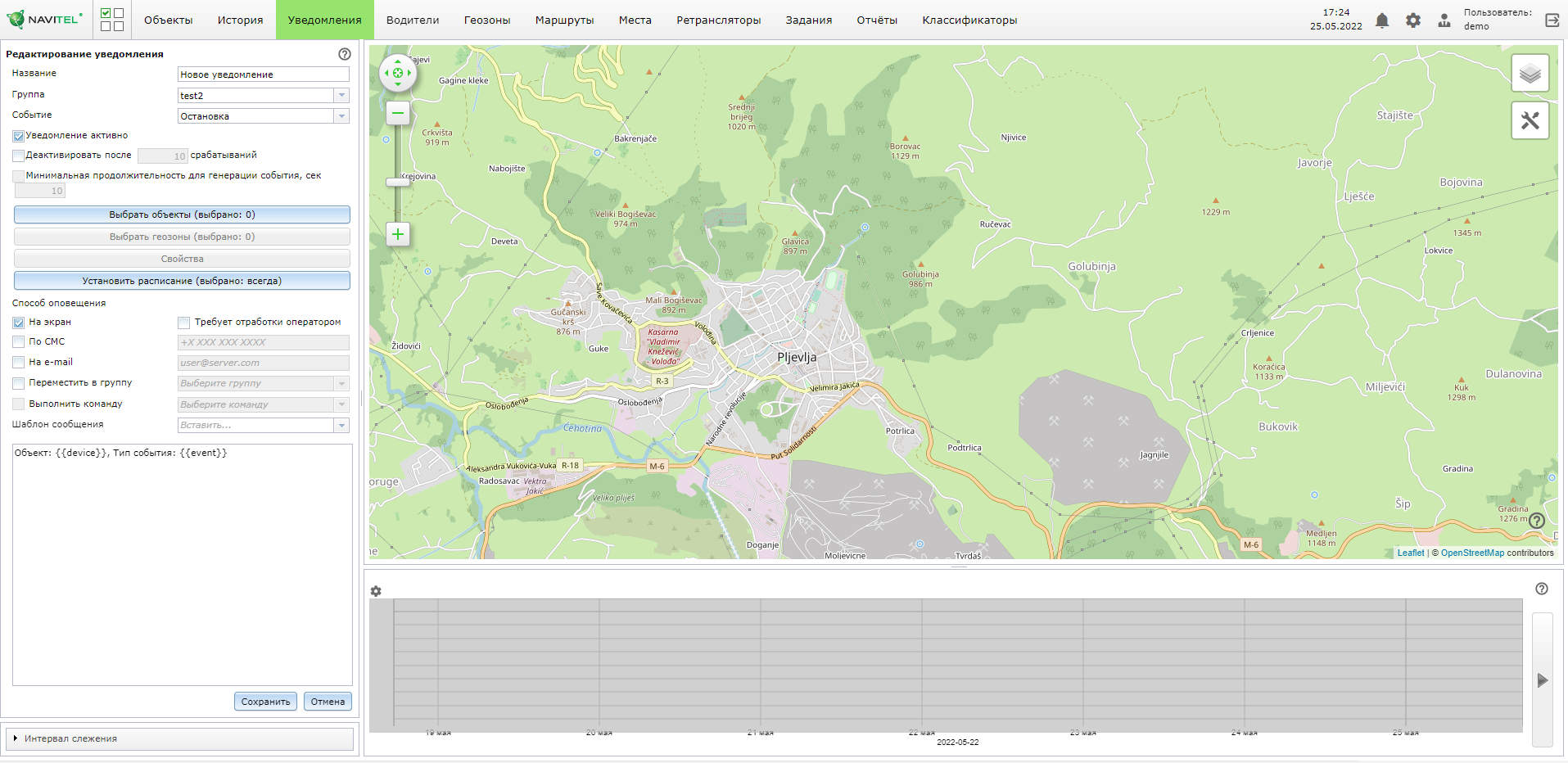Click the logout icon in the header

pos(1552,20)
